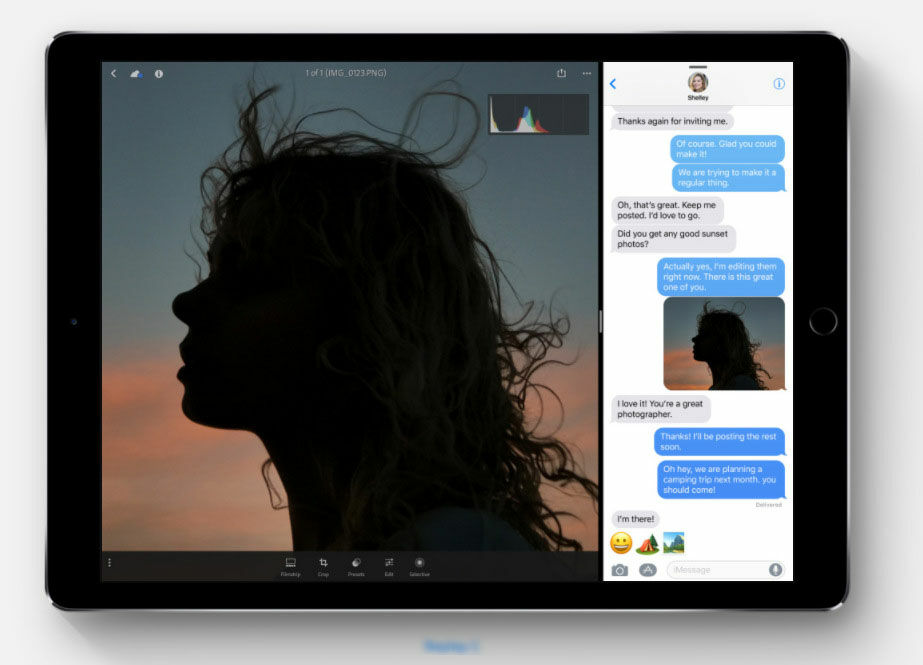
Task: Open the iMessage App Store icon
Action: [x=648, y=570]
